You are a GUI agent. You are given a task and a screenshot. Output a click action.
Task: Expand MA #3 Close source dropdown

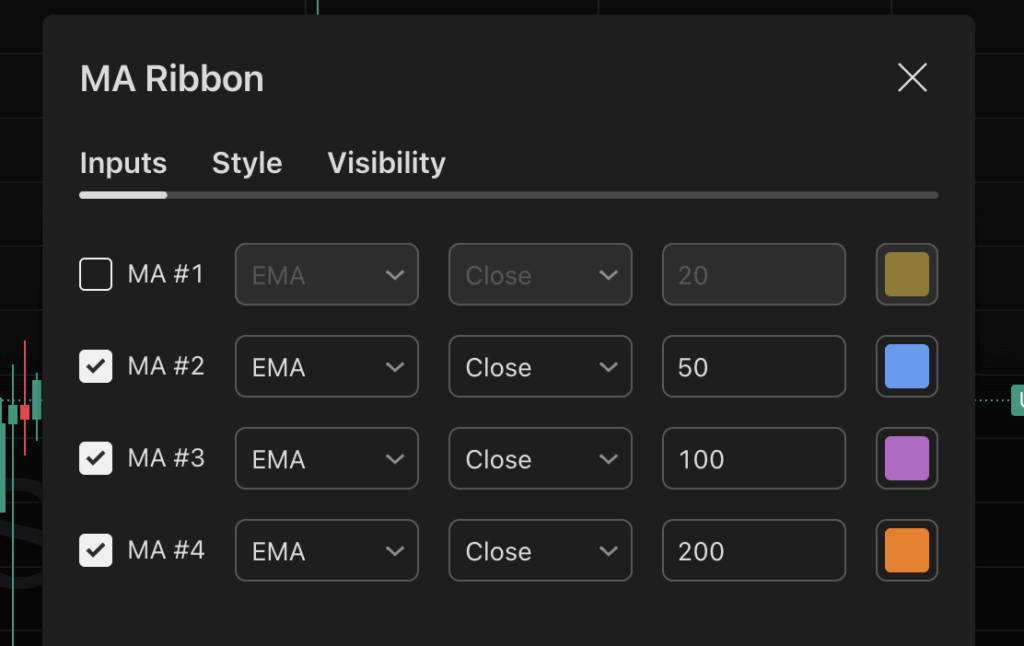click(540, 459)
